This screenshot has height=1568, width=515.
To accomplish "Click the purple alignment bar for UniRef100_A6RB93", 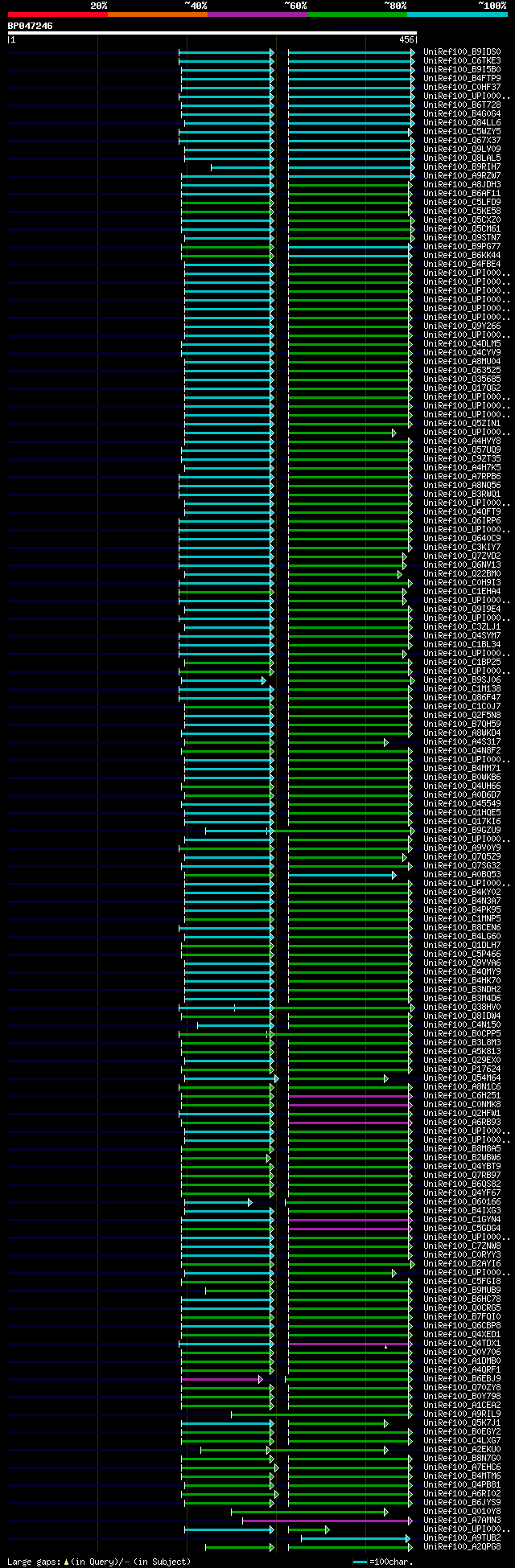I will click(x=350, y=1122).
